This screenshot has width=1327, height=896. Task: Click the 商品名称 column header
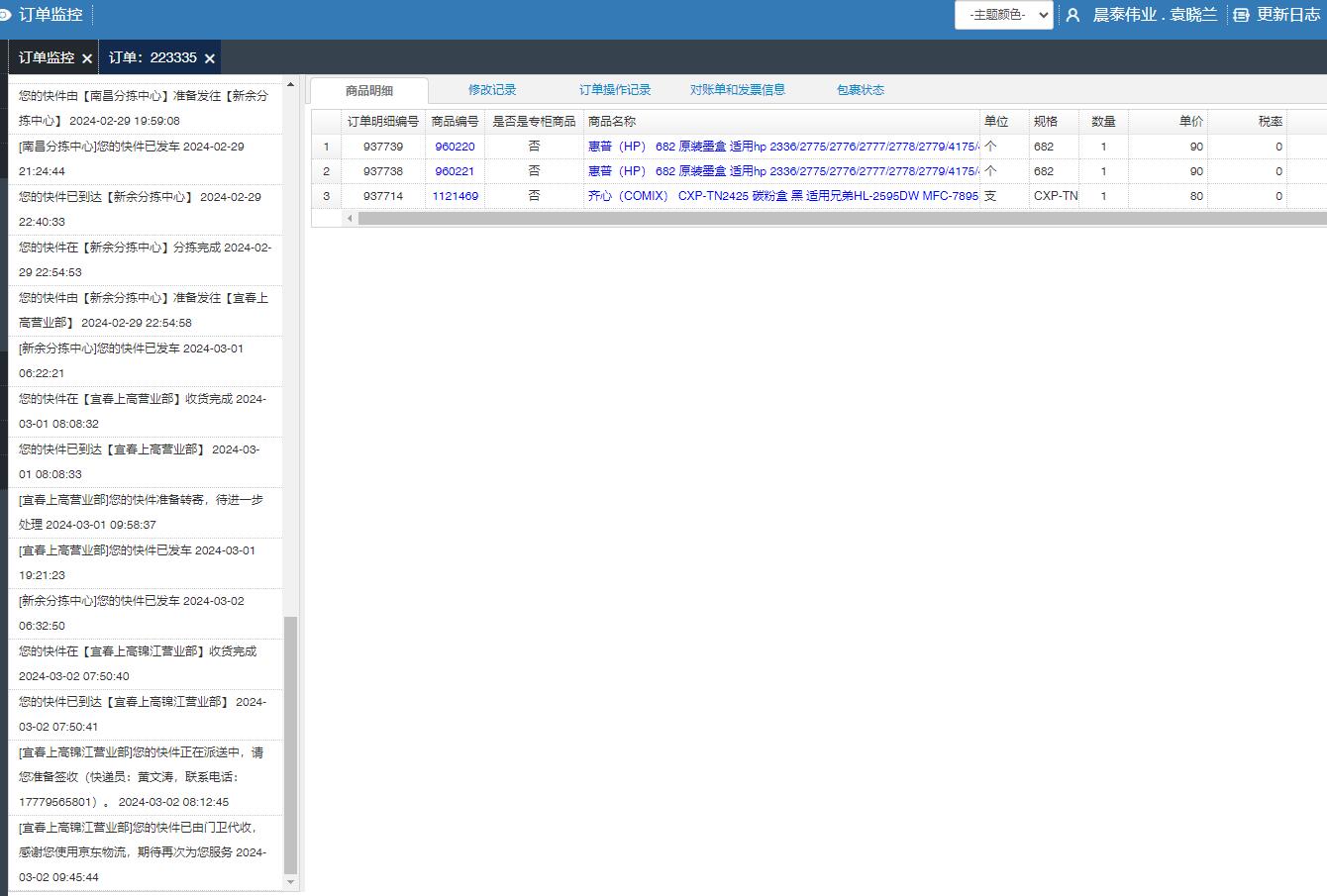click(781, 121)
